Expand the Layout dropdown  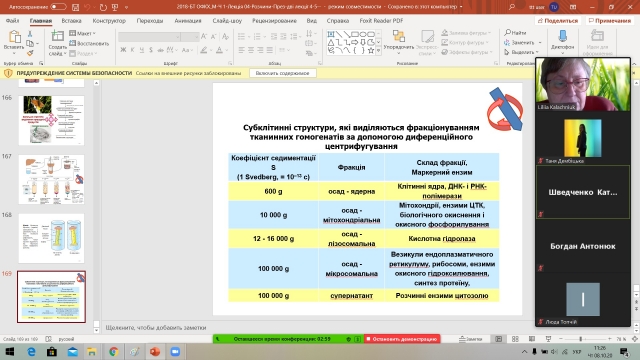tap(83, 33)
